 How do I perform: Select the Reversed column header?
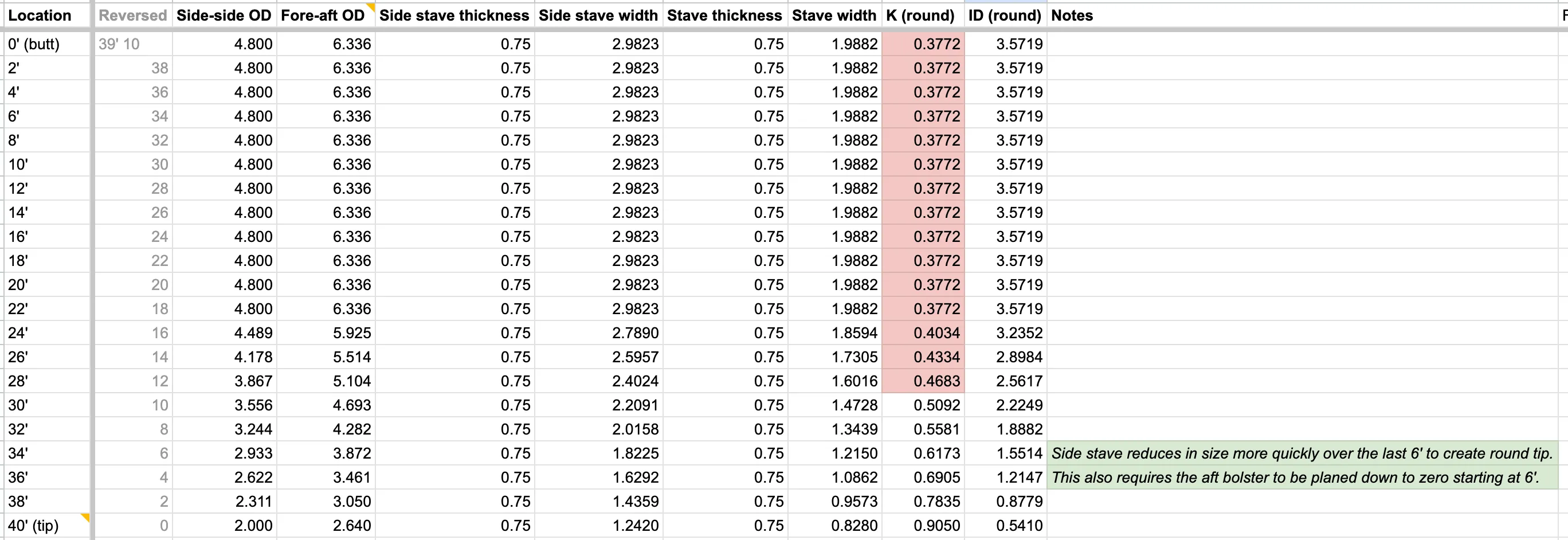tap(132, 15)
